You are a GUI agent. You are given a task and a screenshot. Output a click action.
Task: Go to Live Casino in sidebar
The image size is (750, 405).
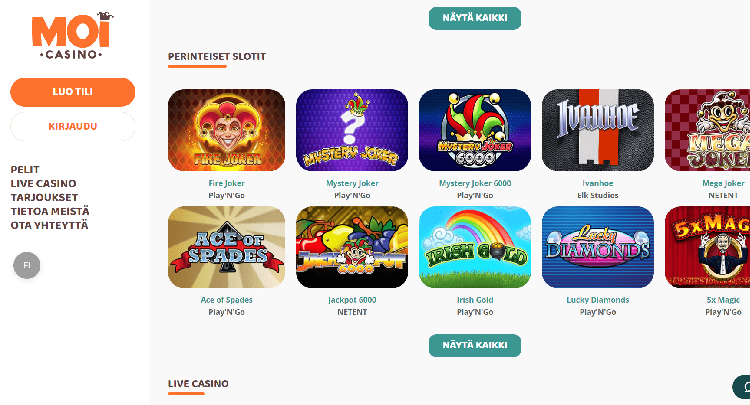[x=44, y=183]
